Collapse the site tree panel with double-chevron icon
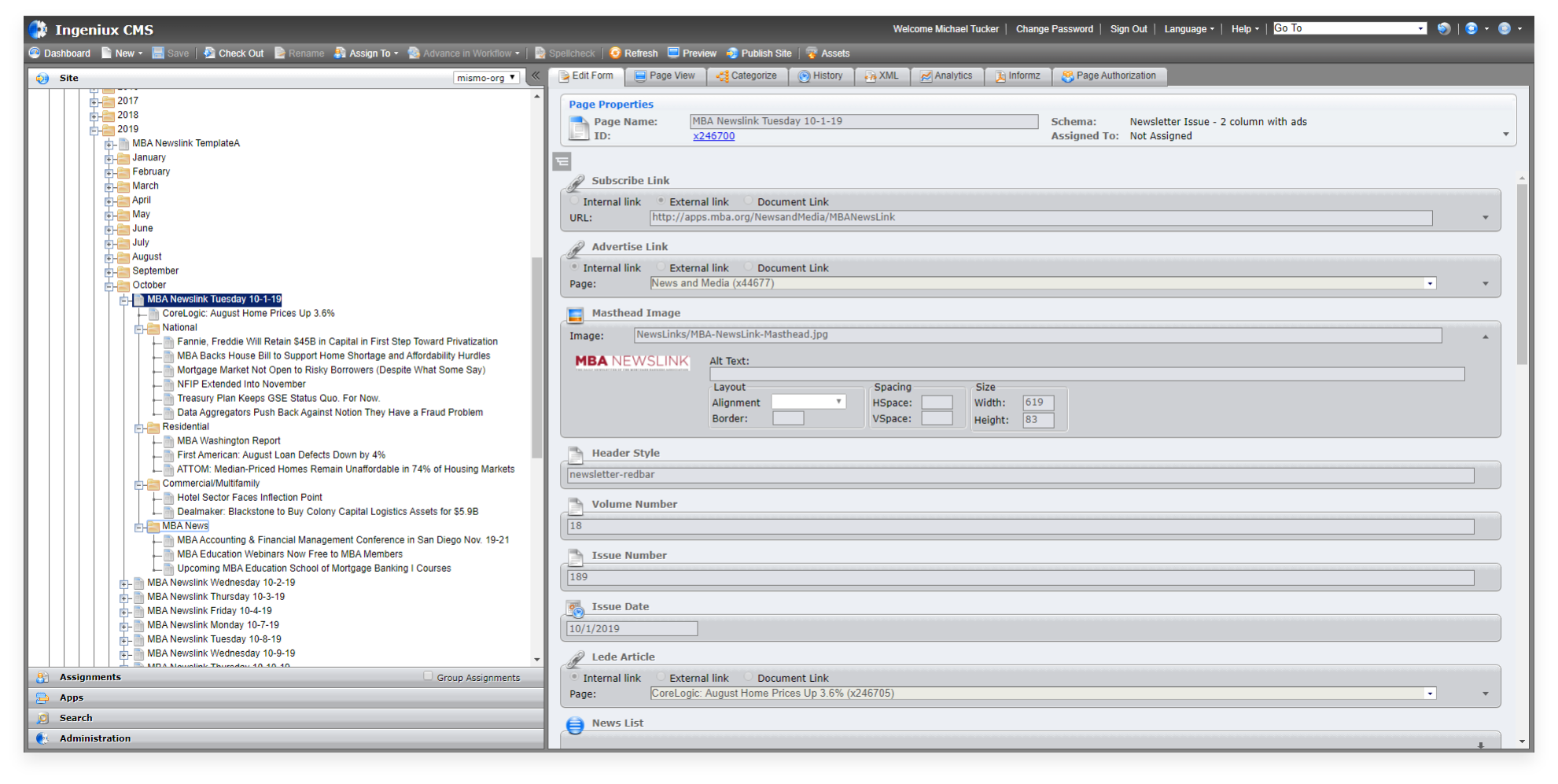The height and width of the screenshot is (784, 1558). (536, 76)
